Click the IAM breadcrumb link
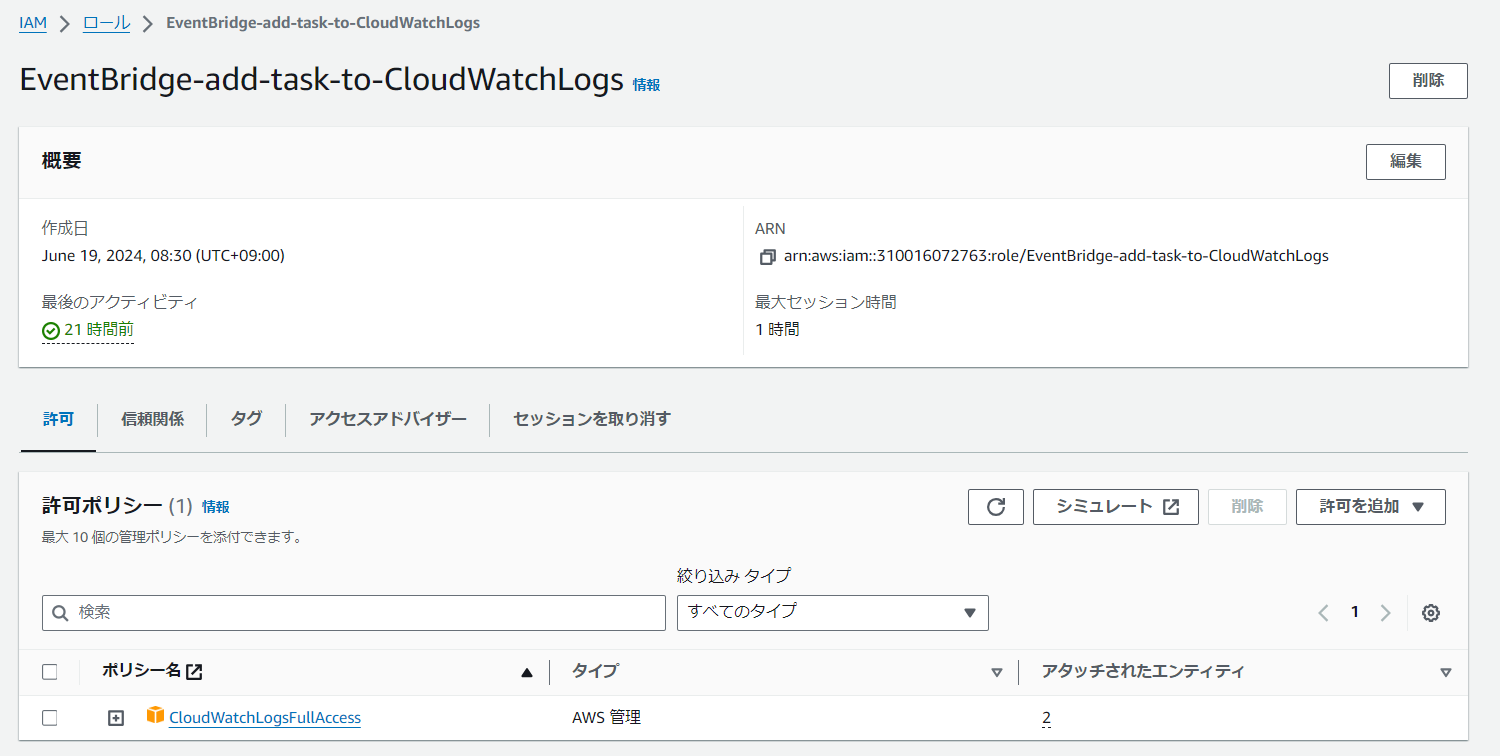The image size is (1500, 756). tap(33, 23)
